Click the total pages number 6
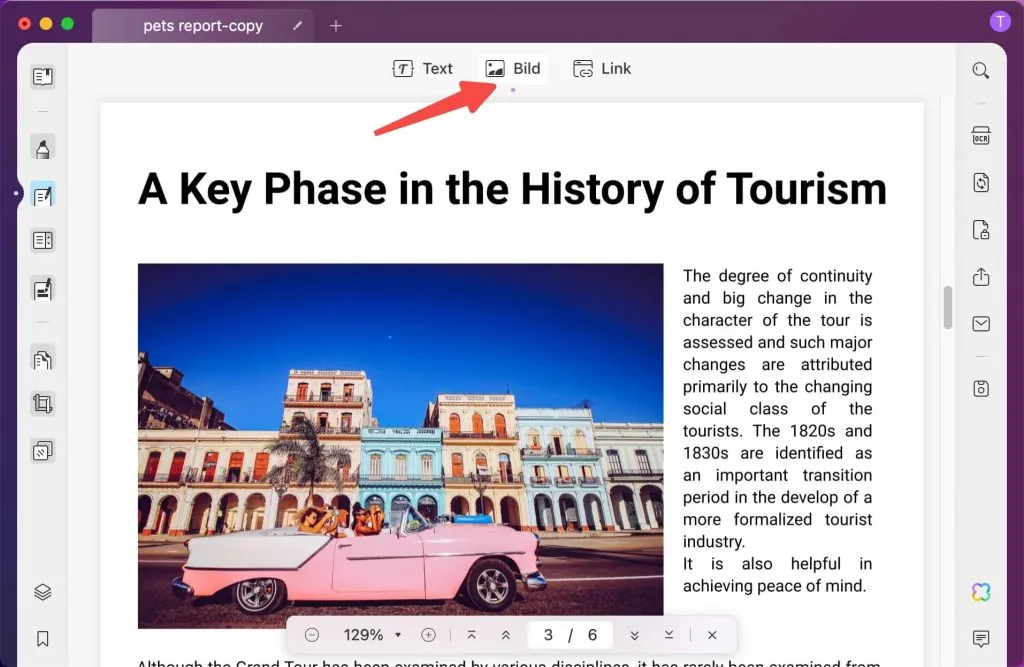The image size is (1024, 667). pos(592,635)
